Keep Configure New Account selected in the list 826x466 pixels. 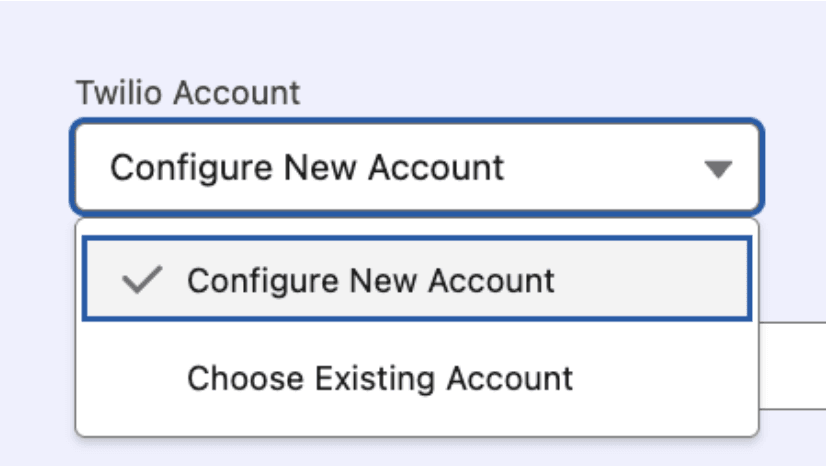pyautogui.click(x=370, y=280)
